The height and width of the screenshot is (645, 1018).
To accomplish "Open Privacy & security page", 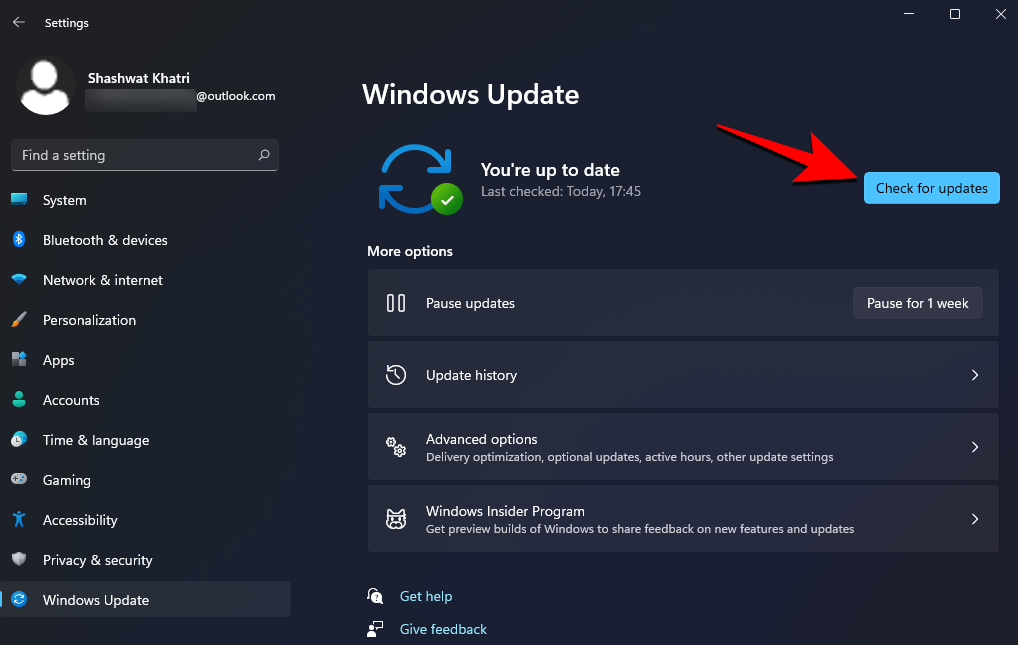I will tap(145, 560).
